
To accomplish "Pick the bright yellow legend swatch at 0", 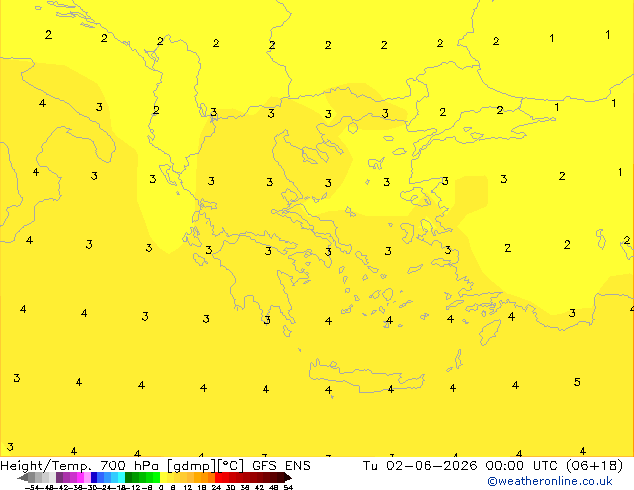I will click(163, 477).
